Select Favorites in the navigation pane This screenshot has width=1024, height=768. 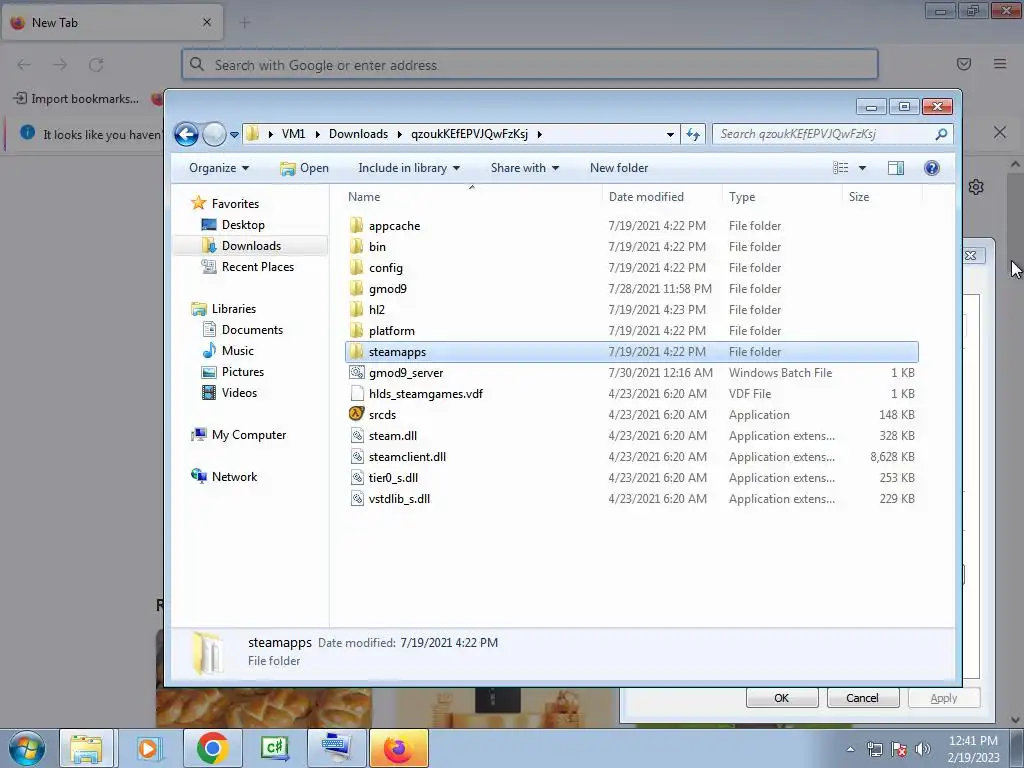coord(235,204)
